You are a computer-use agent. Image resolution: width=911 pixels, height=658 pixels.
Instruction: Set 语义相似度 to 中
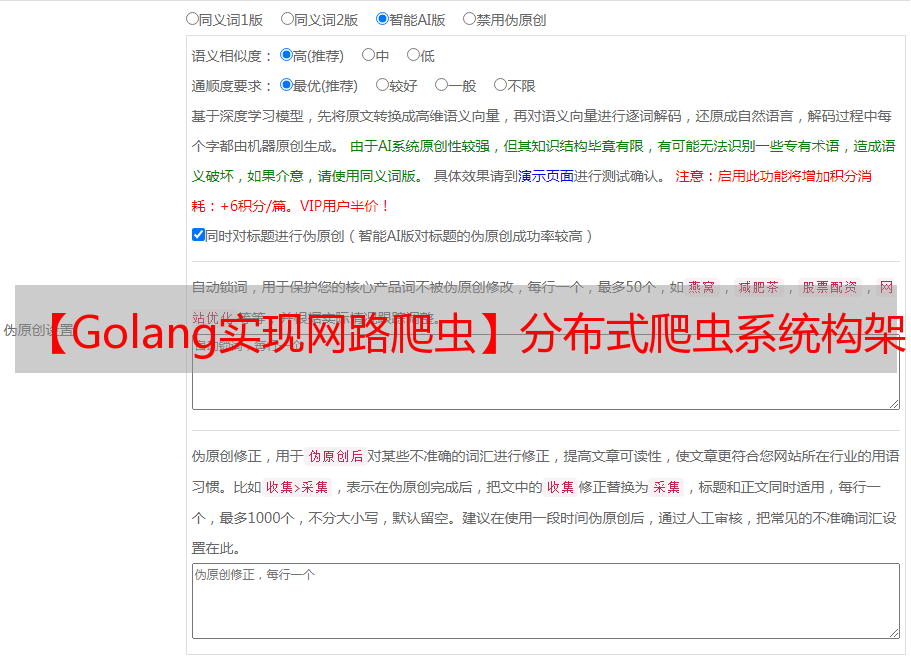coord(368,55)
